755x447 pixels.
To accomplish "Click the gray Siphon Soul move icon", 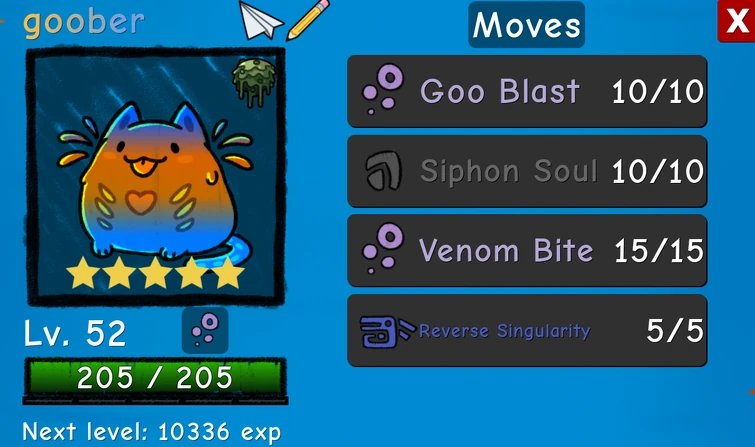I will pos(383,171).
